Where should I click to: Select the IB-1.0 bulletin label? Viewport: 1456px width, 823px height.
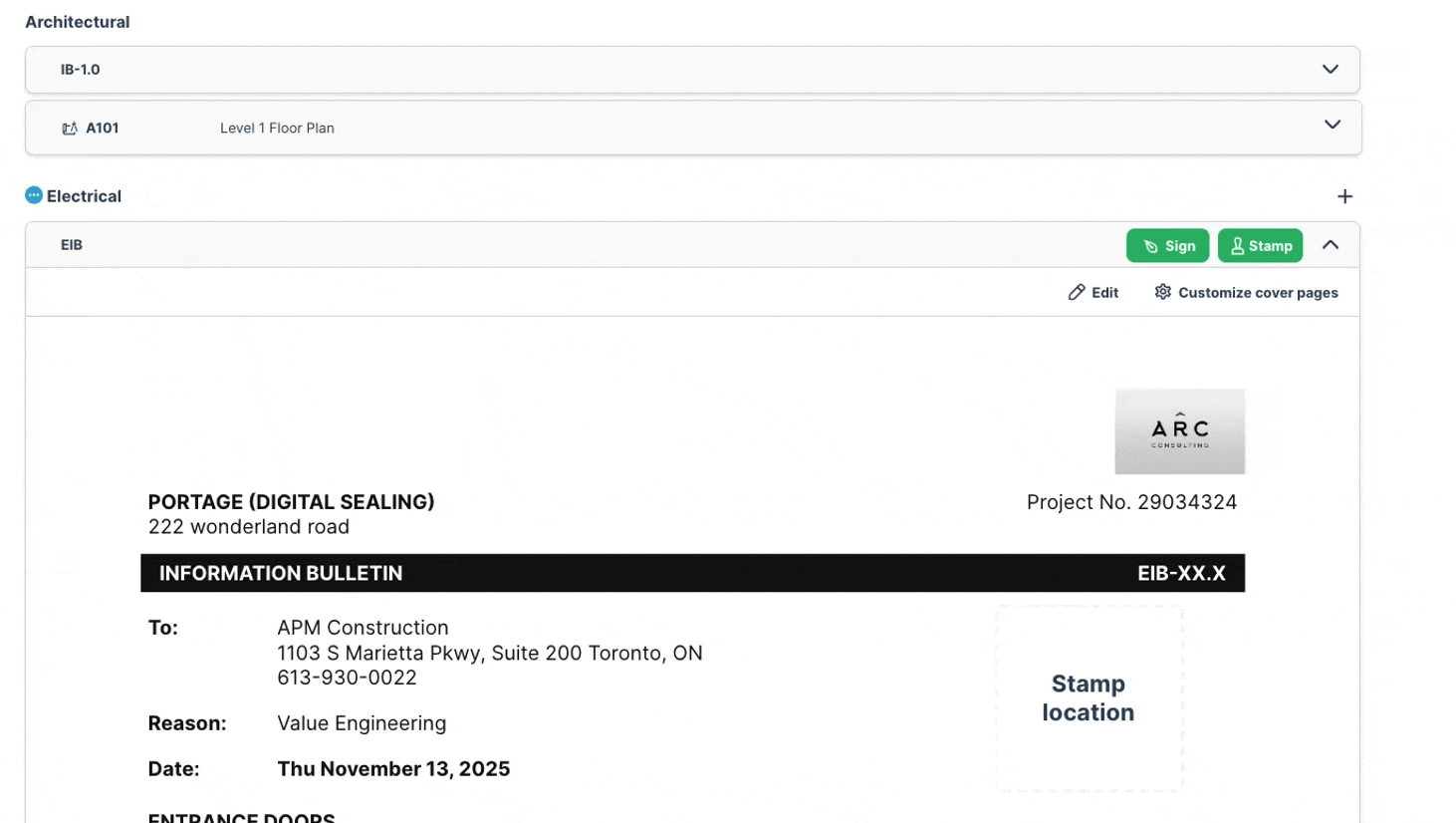tap(81, 70)
